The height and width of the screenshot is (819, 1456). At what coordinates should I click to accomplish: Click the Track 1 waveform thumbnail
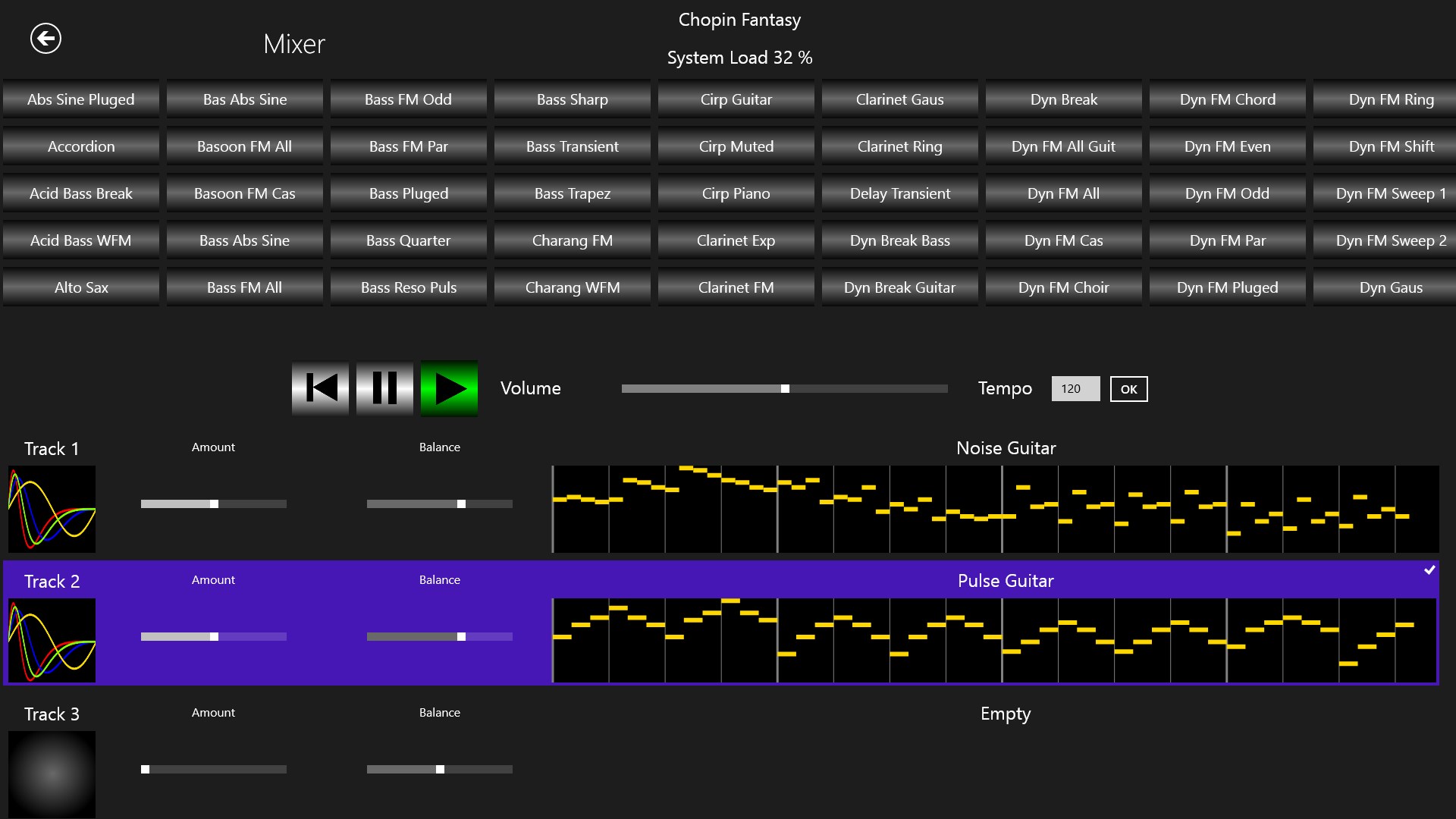point(51,509)
